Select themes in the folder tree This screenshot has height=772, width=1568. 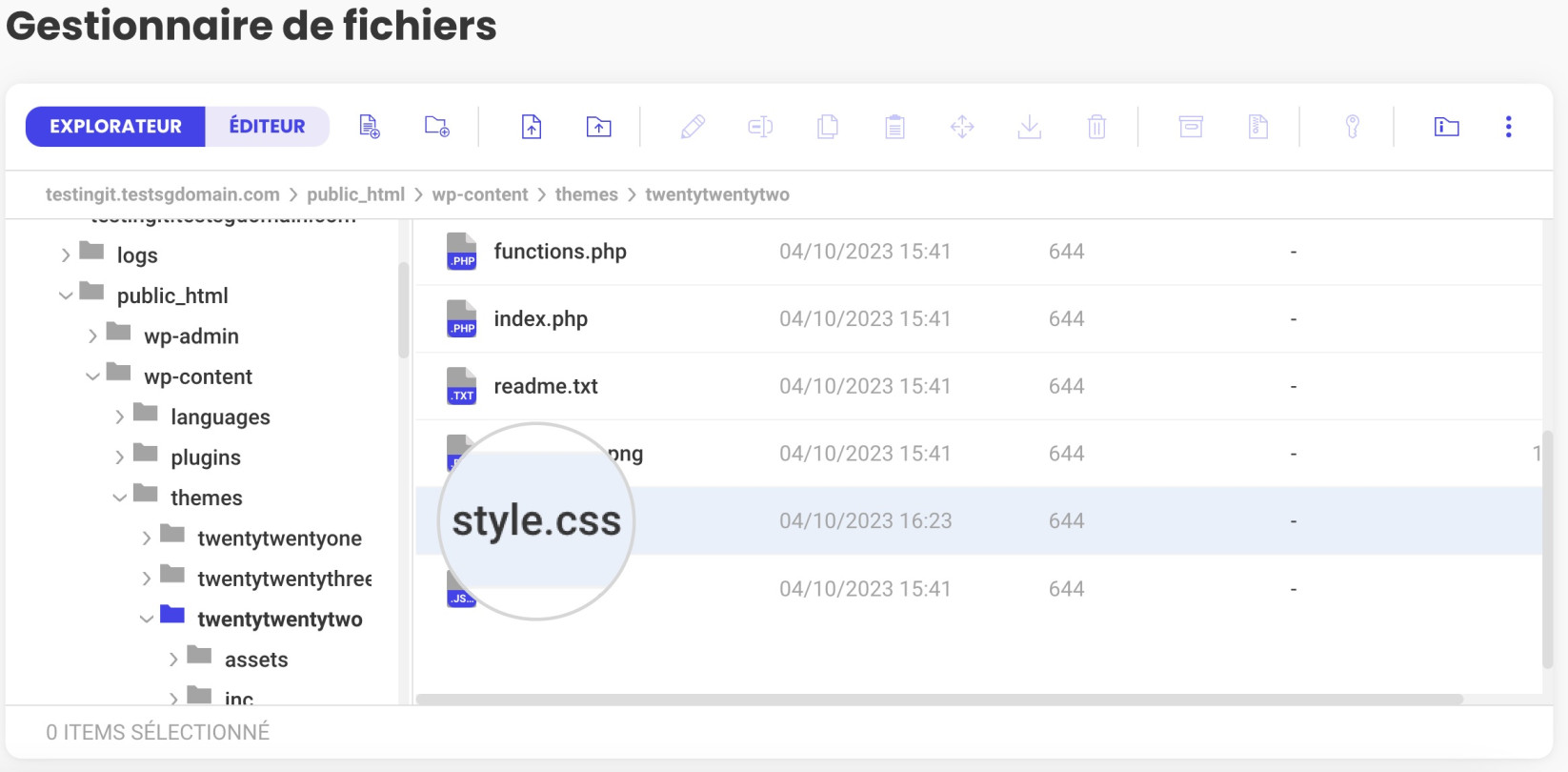pyautogui.click(x=207, y=498)
